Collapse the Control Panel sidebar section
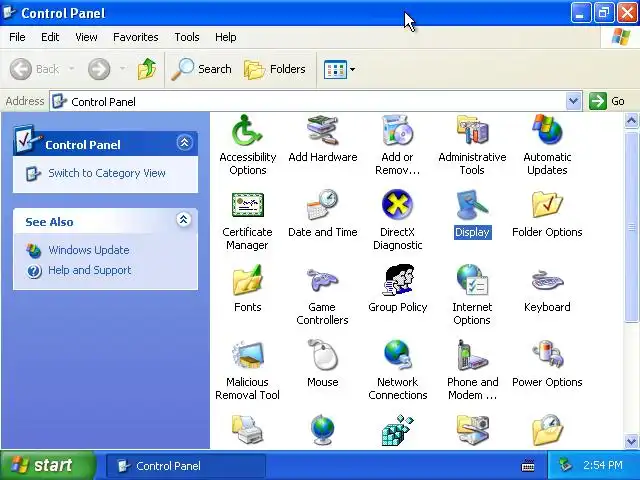 tap(184, 142)
